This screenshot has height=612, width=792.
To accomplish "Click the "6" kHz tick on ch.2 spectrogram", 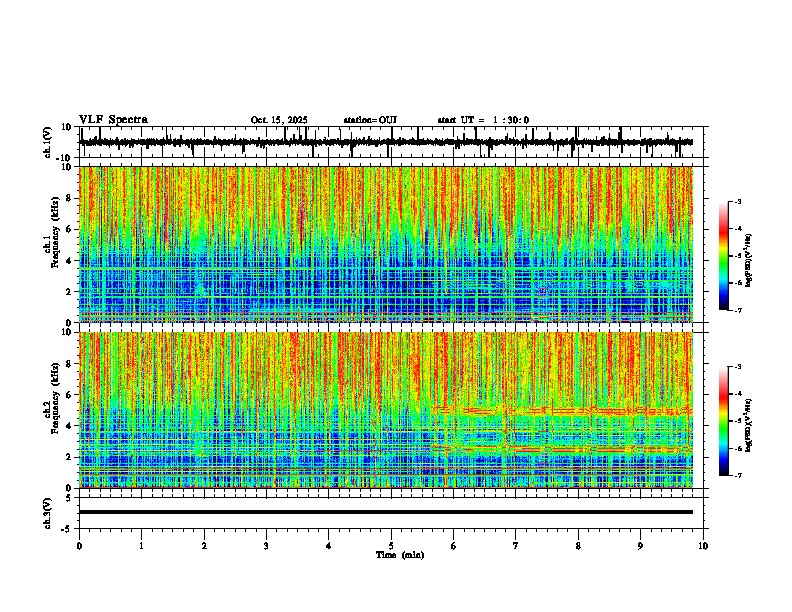I will click(x=69, y=394).
